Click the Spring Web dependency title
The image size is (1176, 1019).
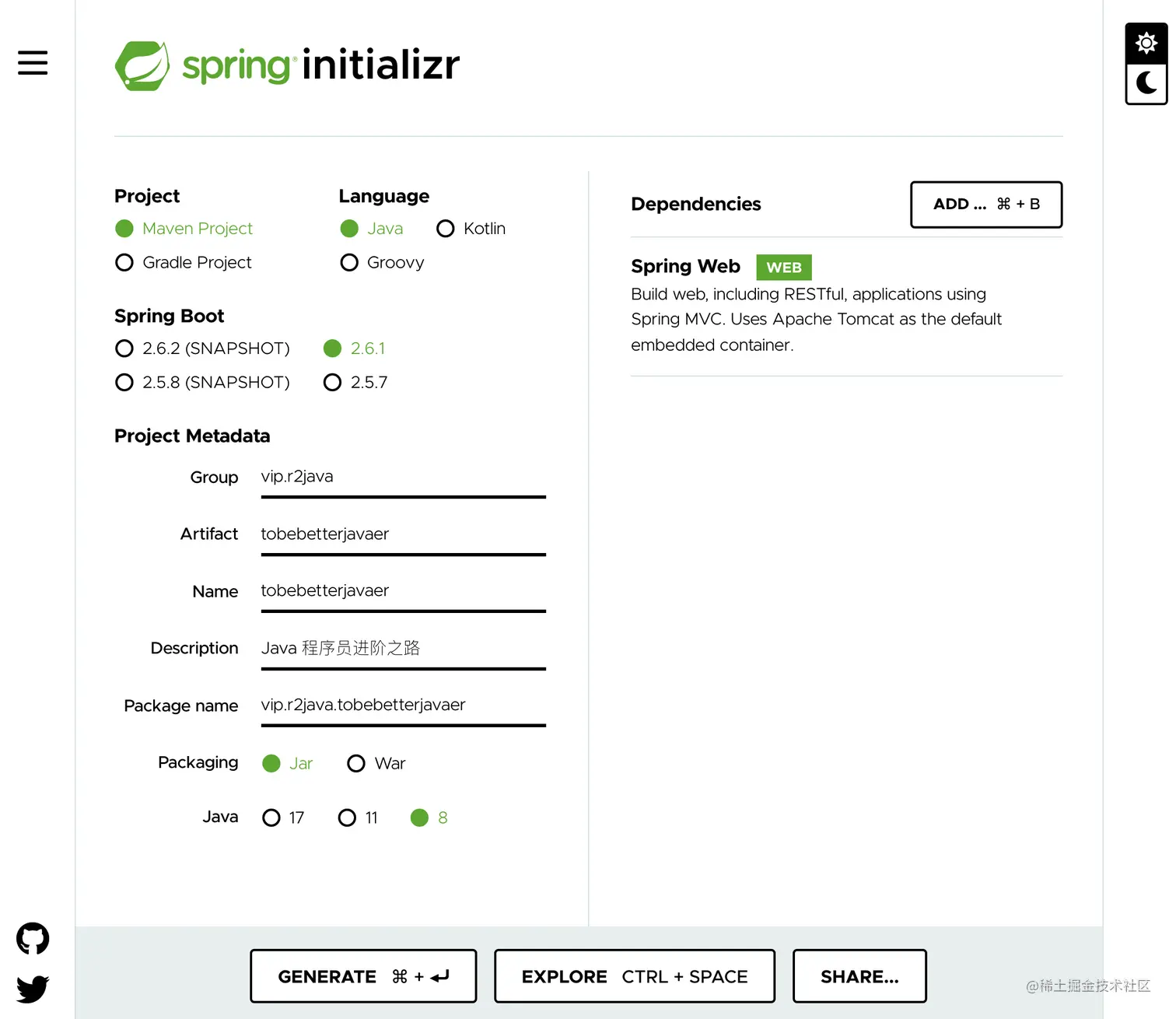point(685,267)
